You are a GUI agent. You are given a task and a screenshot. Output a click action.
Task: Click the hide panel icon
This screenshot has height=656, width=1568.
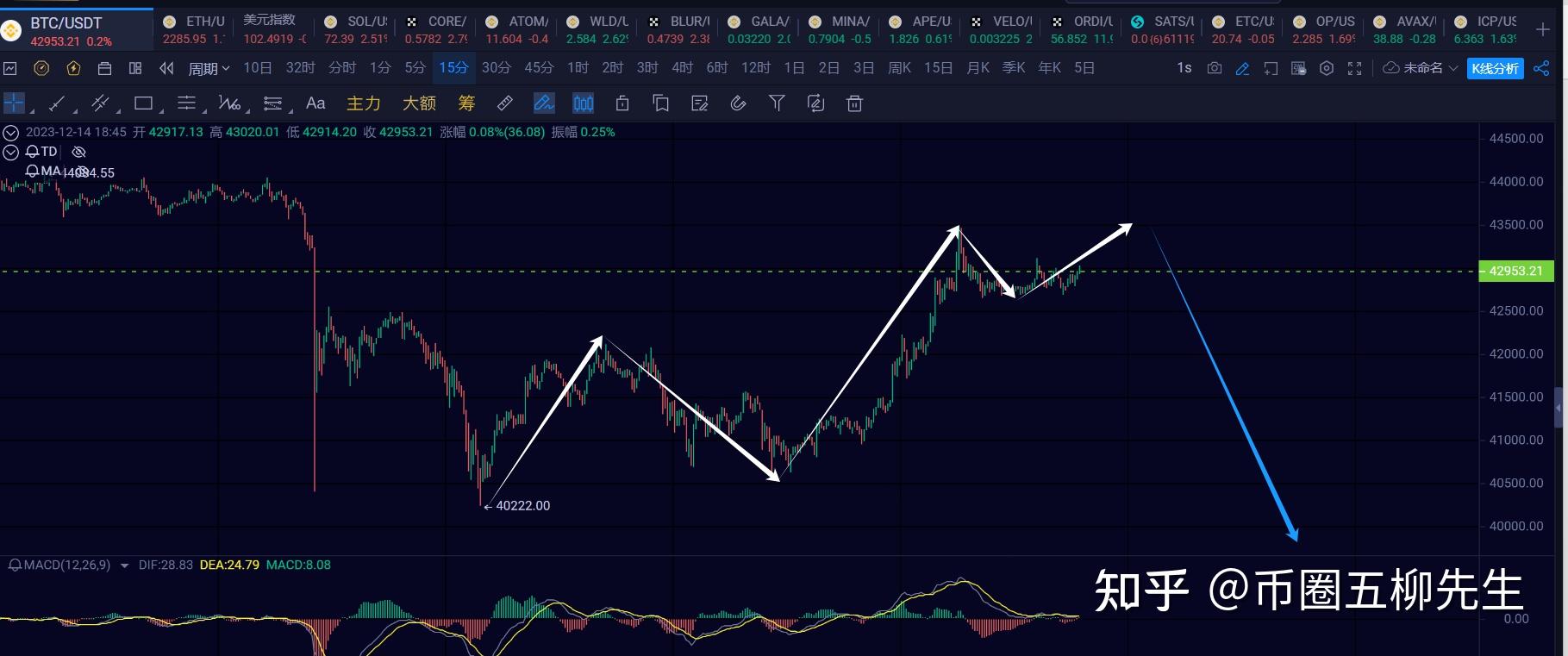tap(1298, 68)
